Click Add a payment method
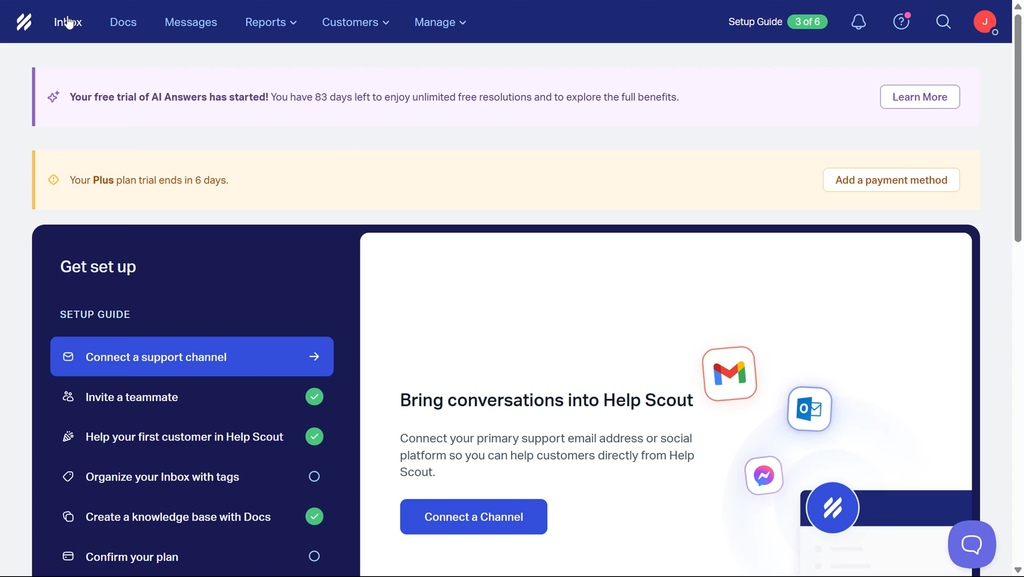This screenshot has width=1024, height=577. [891, 180]
